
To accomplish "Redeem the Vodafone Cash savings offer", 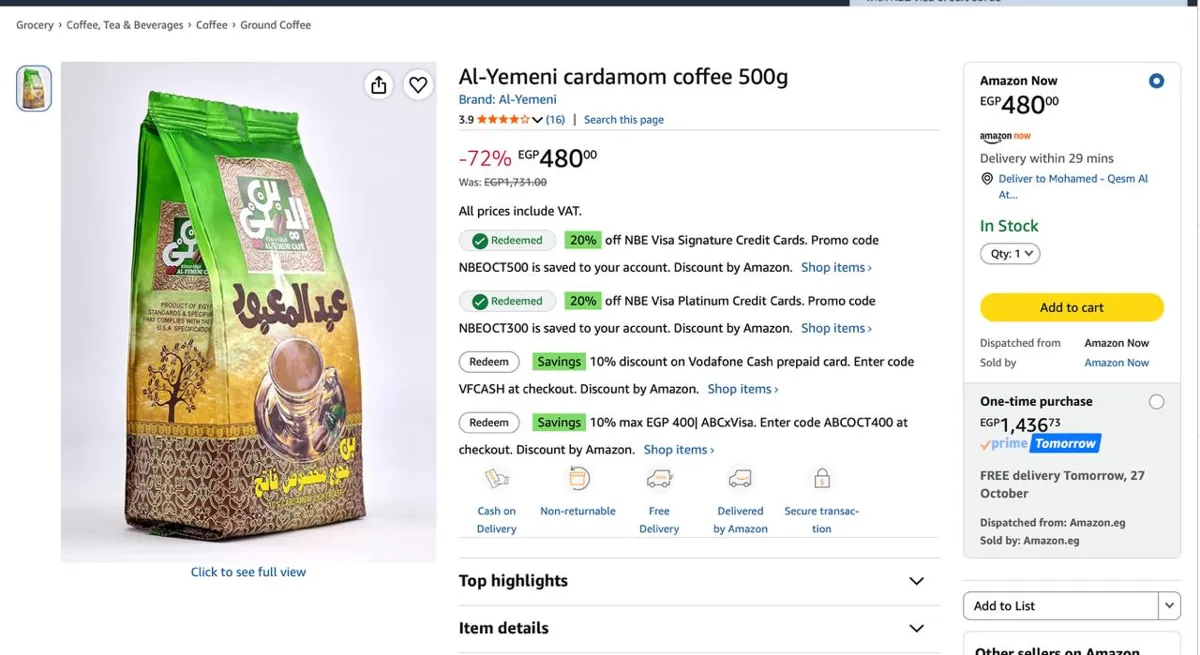I will (489, 362).
